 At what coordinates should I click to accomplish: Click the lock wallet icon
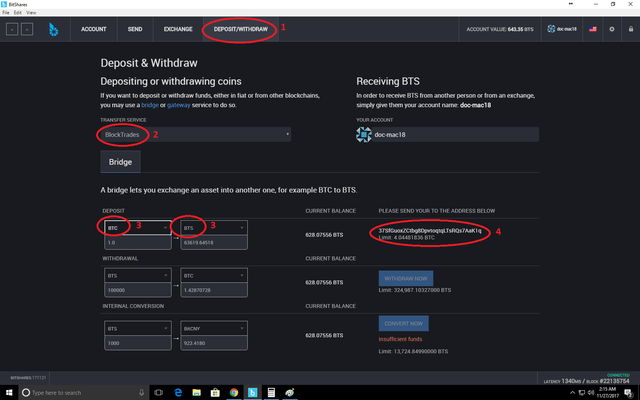[x=631, y=29]
